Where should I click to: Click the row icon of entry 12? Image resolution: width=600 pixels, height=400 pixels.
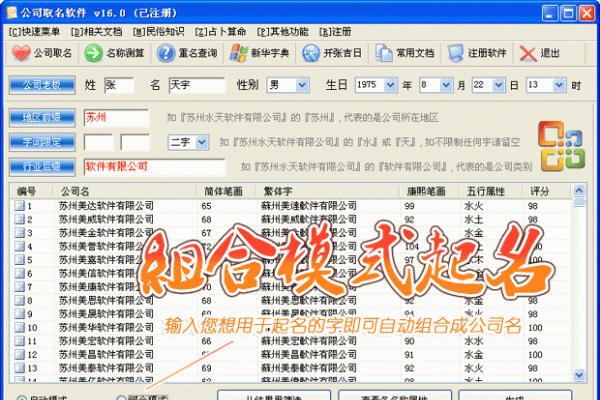[x=19, y=354]
